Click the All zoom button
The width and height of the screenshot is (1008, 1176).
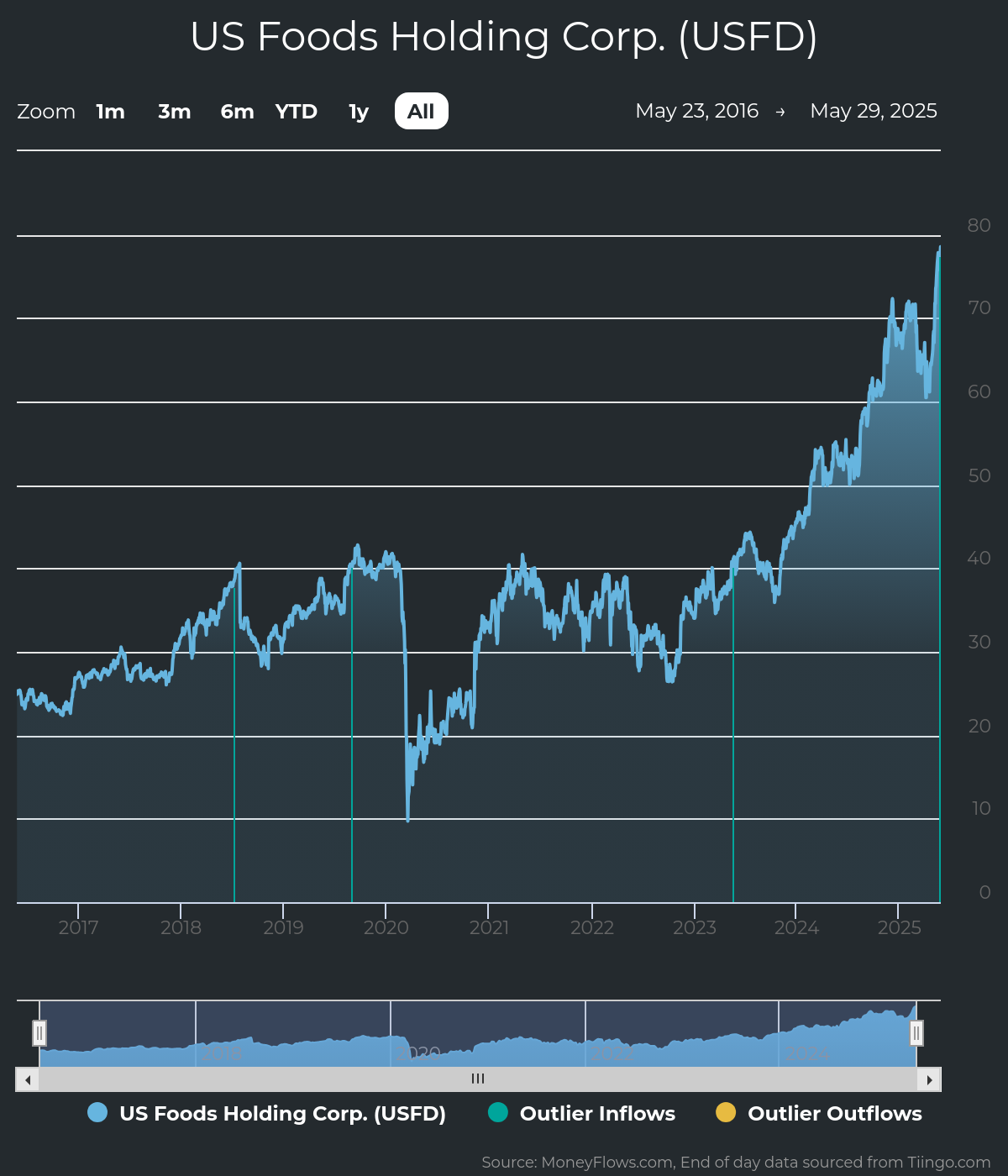421,112
